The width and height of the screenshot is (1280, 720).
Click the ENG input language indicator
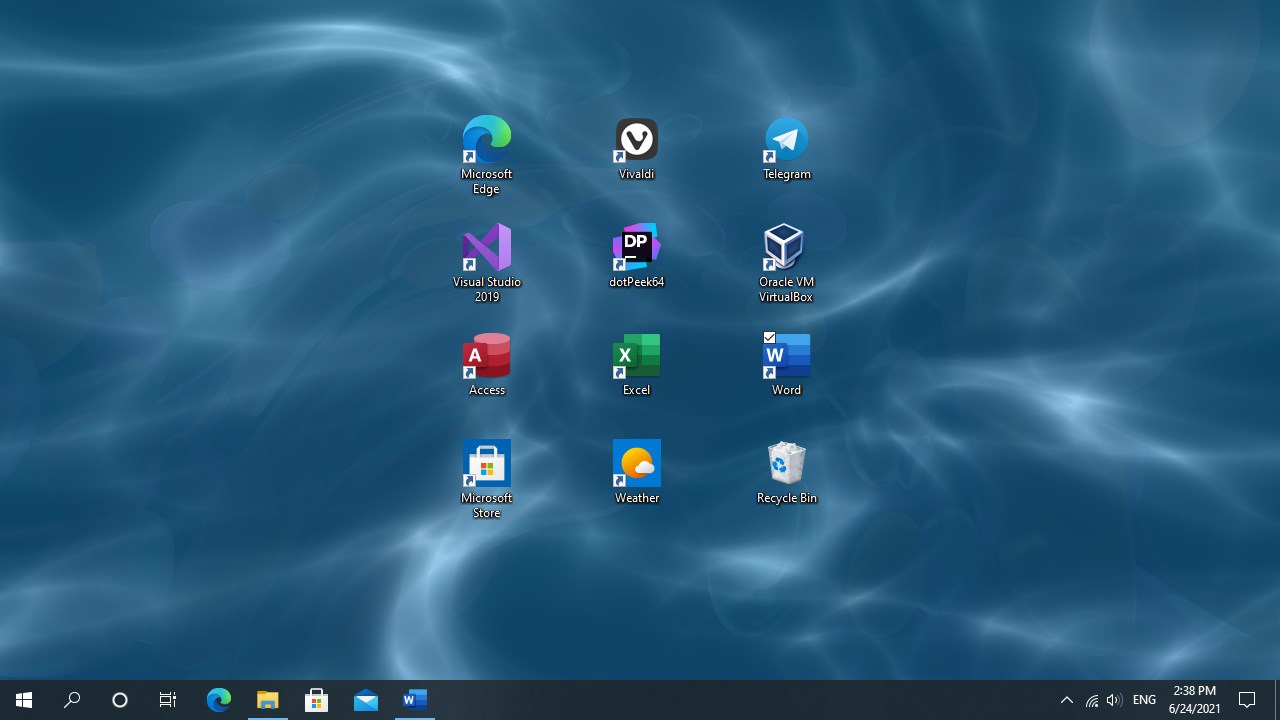tap(1144, 700)
